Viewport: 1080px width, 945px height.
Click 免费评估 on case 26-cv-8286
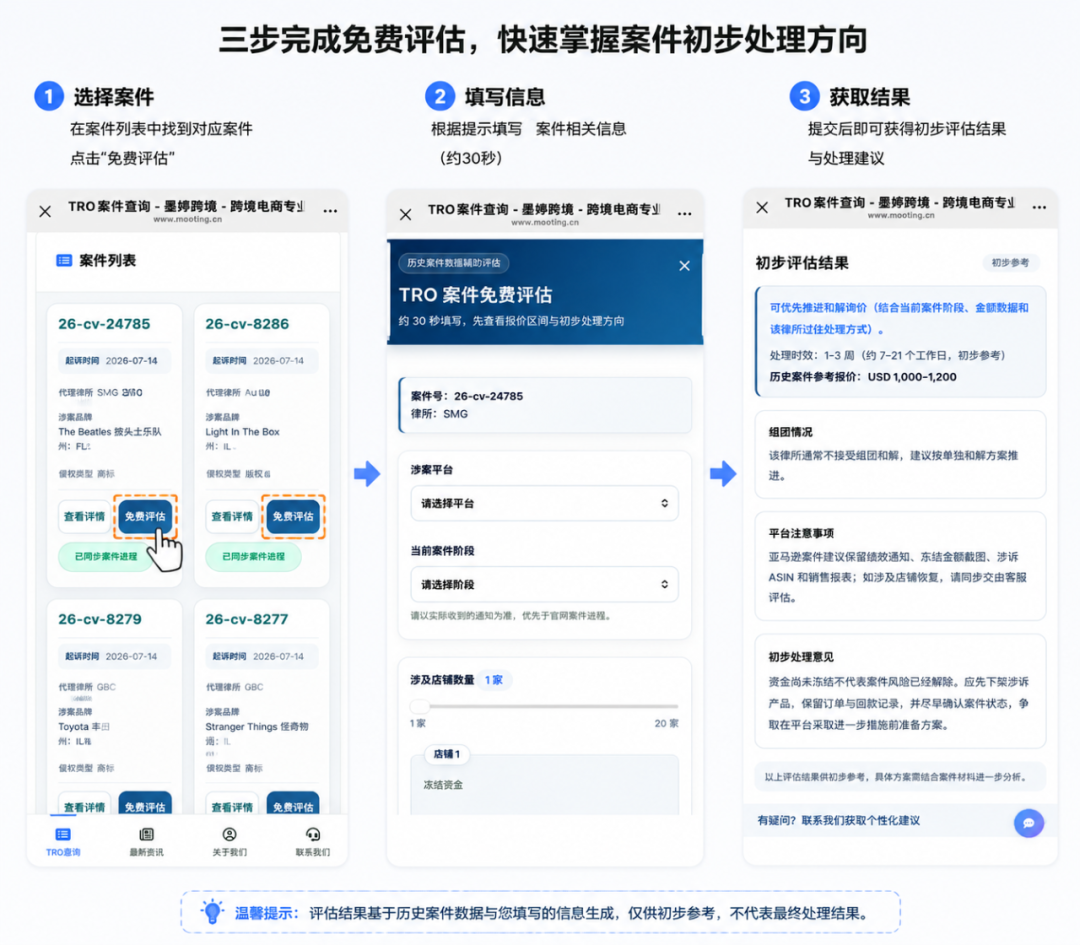click(293, 516)
